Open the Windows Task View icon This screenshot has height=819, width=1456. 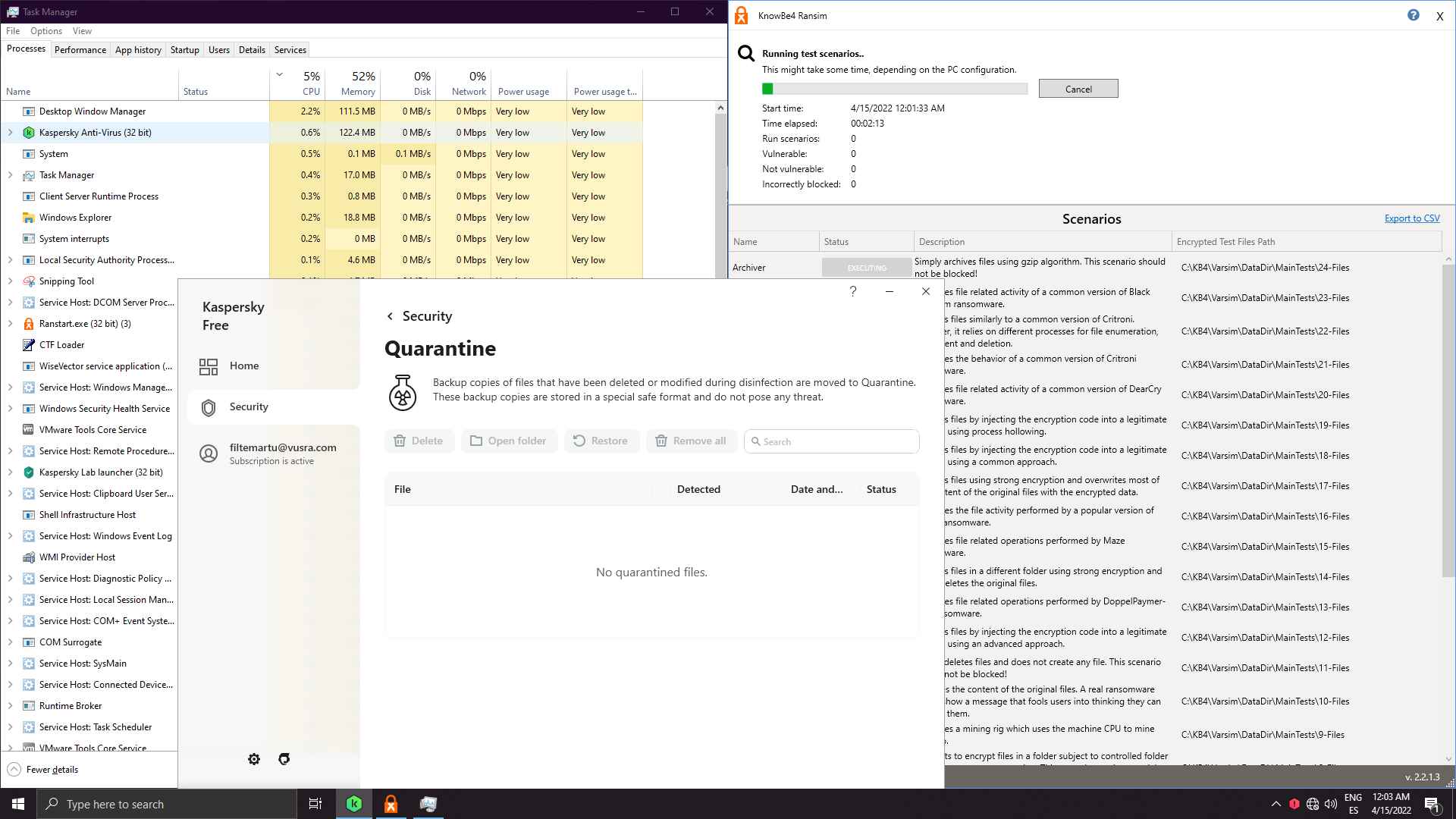click(x=315, y=804)
